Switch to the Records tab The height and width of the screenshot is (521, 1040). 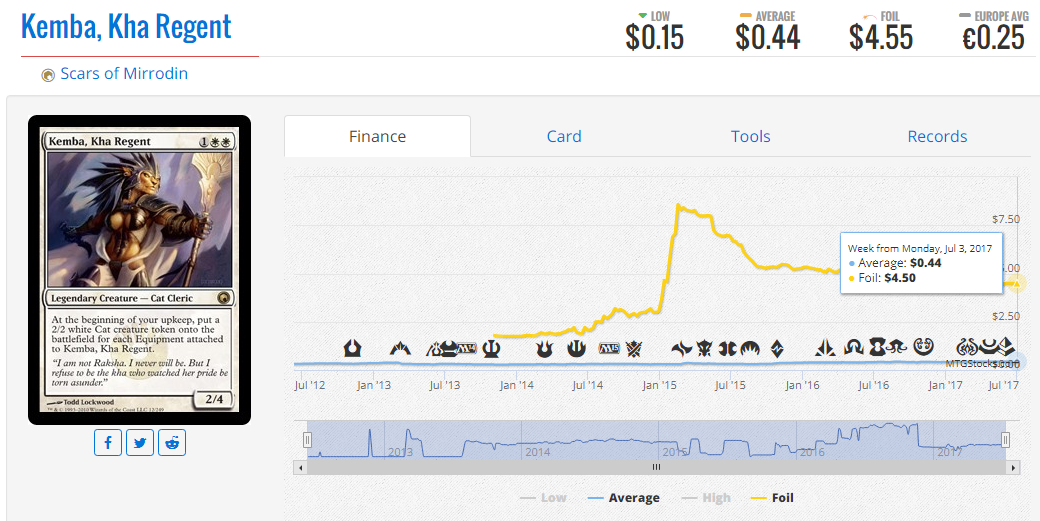[937, 137]
